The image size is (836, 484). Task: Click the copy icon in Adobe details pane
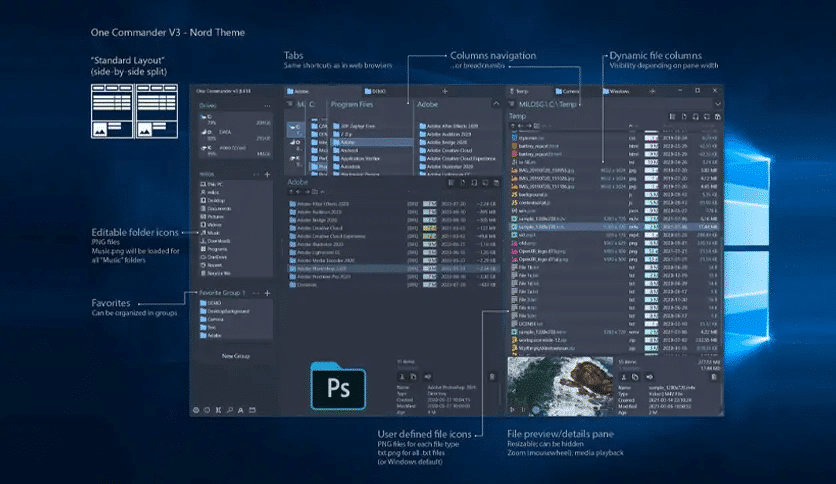click(x=413, y=377)
